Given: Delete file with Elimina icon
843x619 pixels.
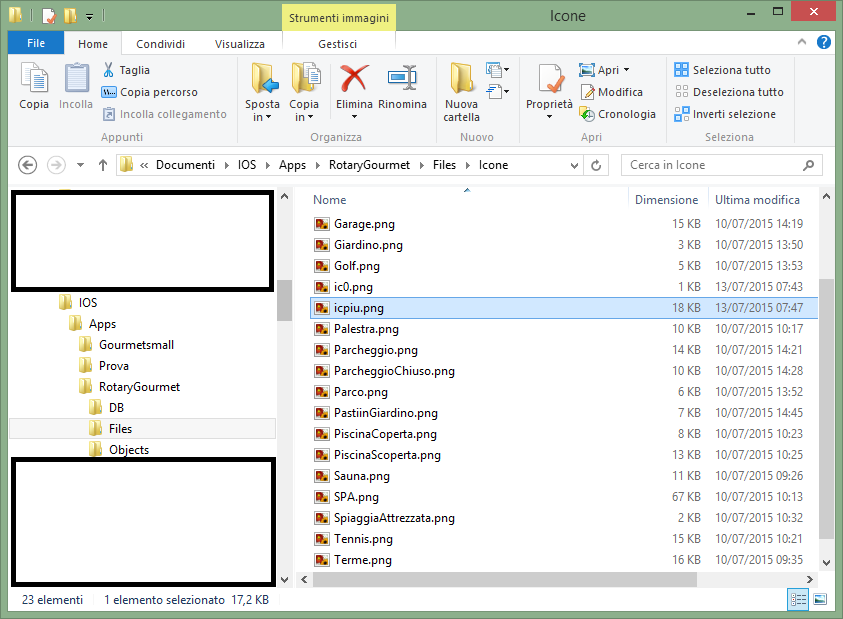Looking at the screenshot, I should [354, 78].
